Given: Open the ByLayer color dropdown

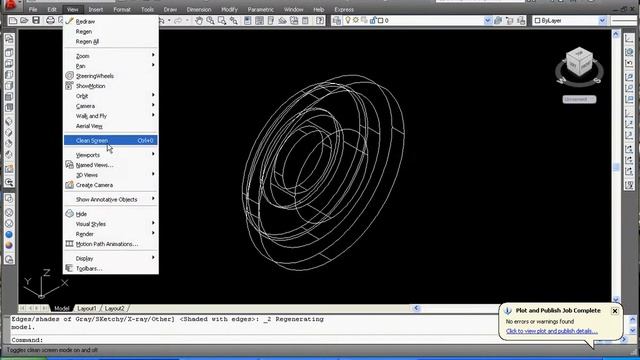Looking at the screenshot, I should [x=602, y=20].
